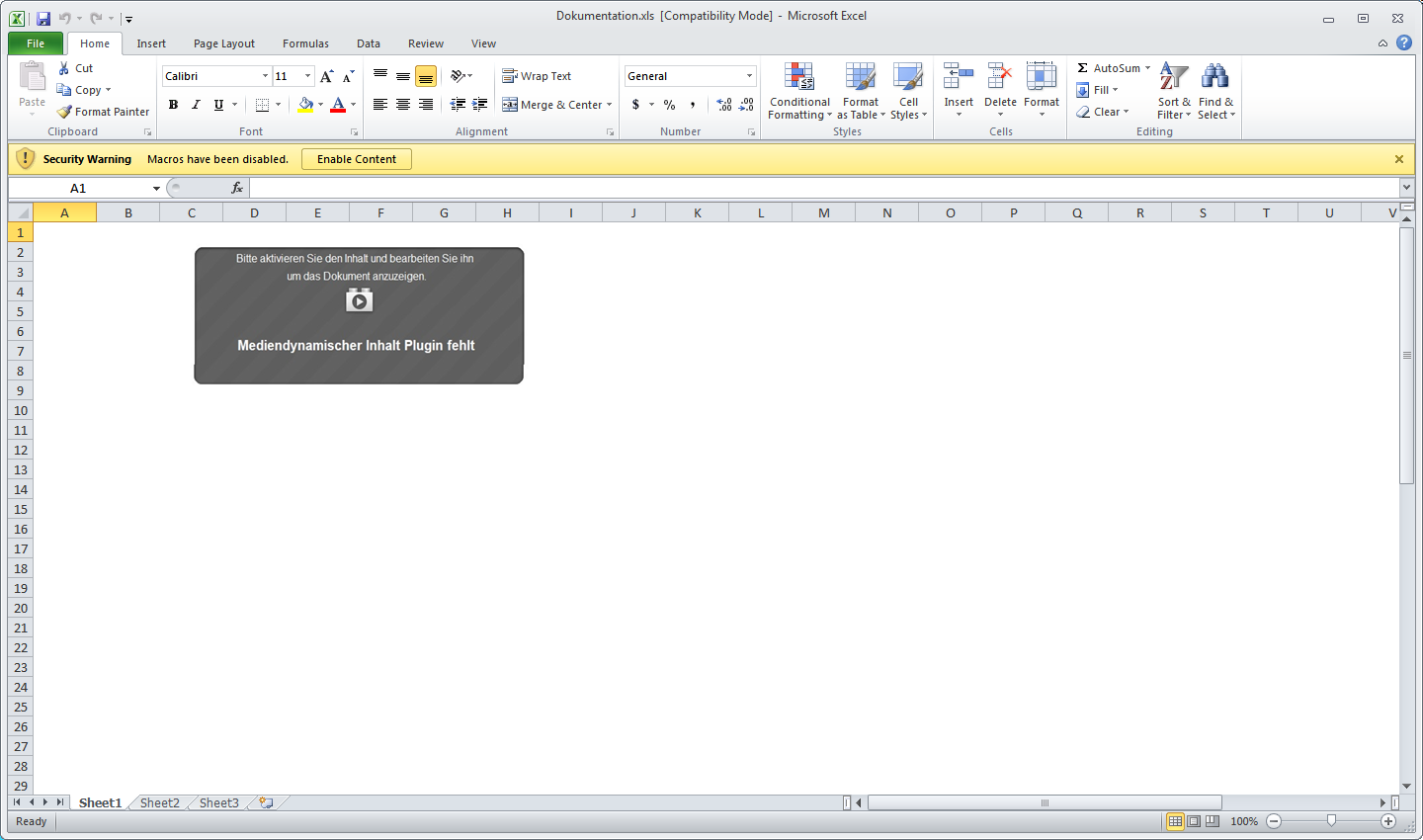The image size is (1423, 840).
Task: Toggle Wrap Text for the cell
Action: (x=537, y=76)
